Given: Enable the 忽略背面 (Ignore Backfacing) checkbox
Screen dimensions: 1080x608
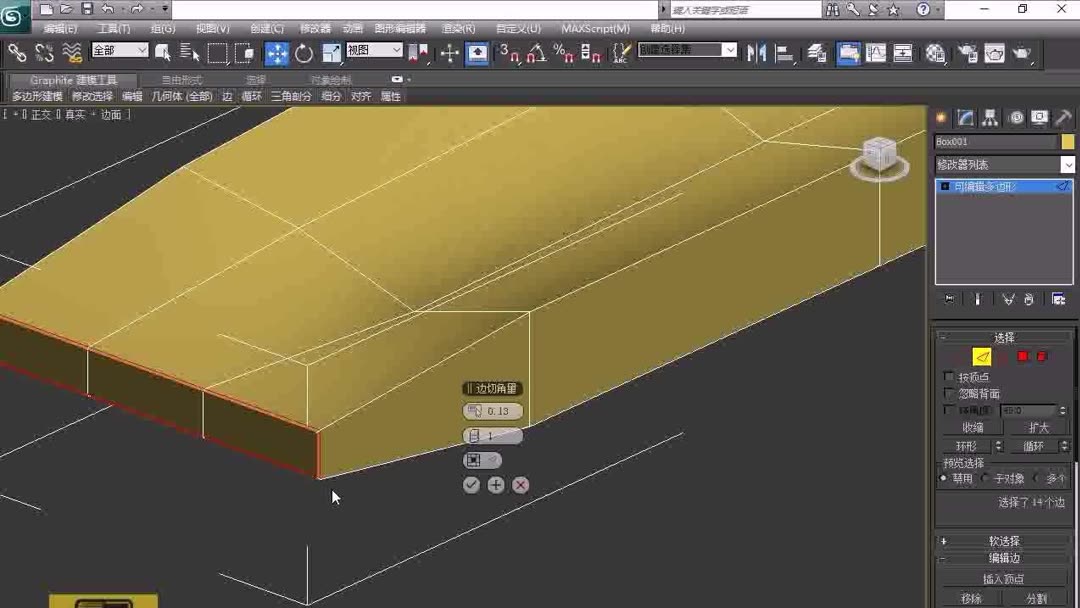Looking at the screenshot, I should [947, 393].
